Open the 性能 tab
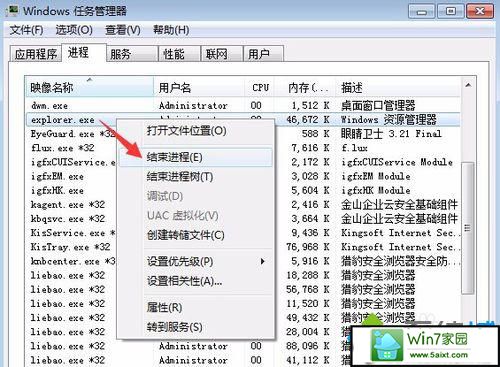 pyautogui.click(x=179, y=54)
